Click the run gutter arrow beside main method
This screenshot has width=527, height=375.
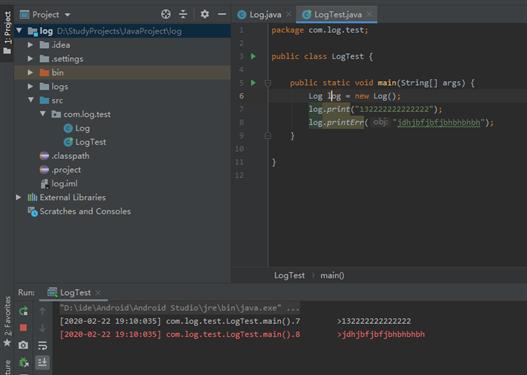click(253, 83)
